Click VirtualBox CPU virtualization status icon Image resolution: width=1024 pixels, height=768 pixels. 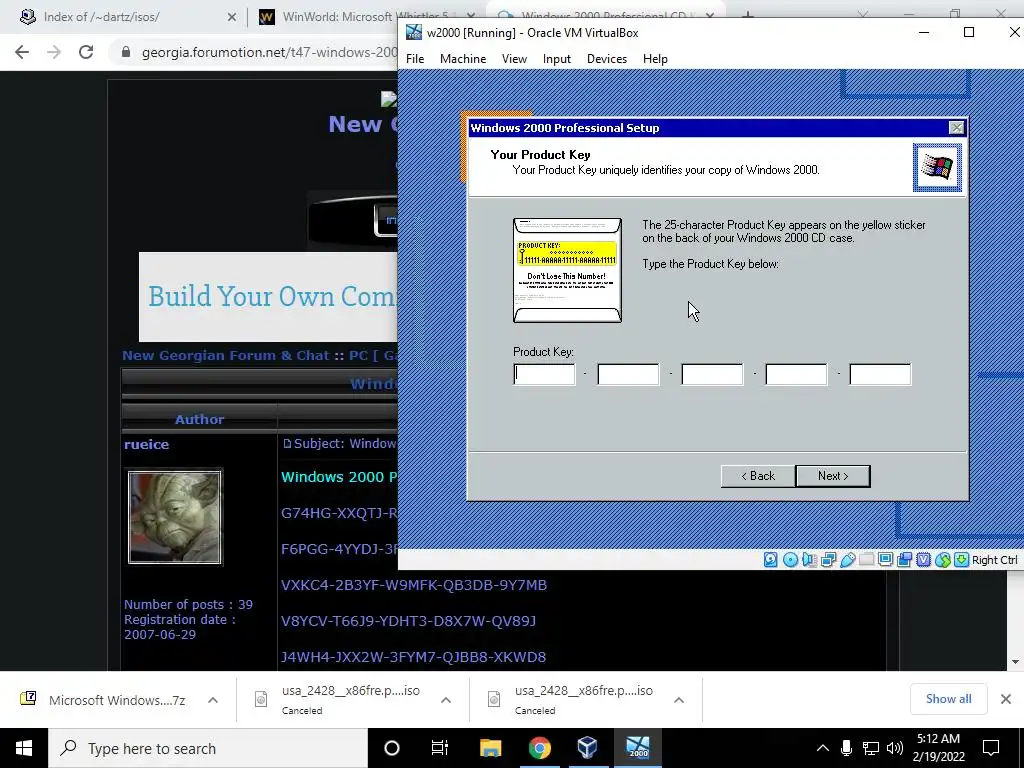click(x=923, y=560)
